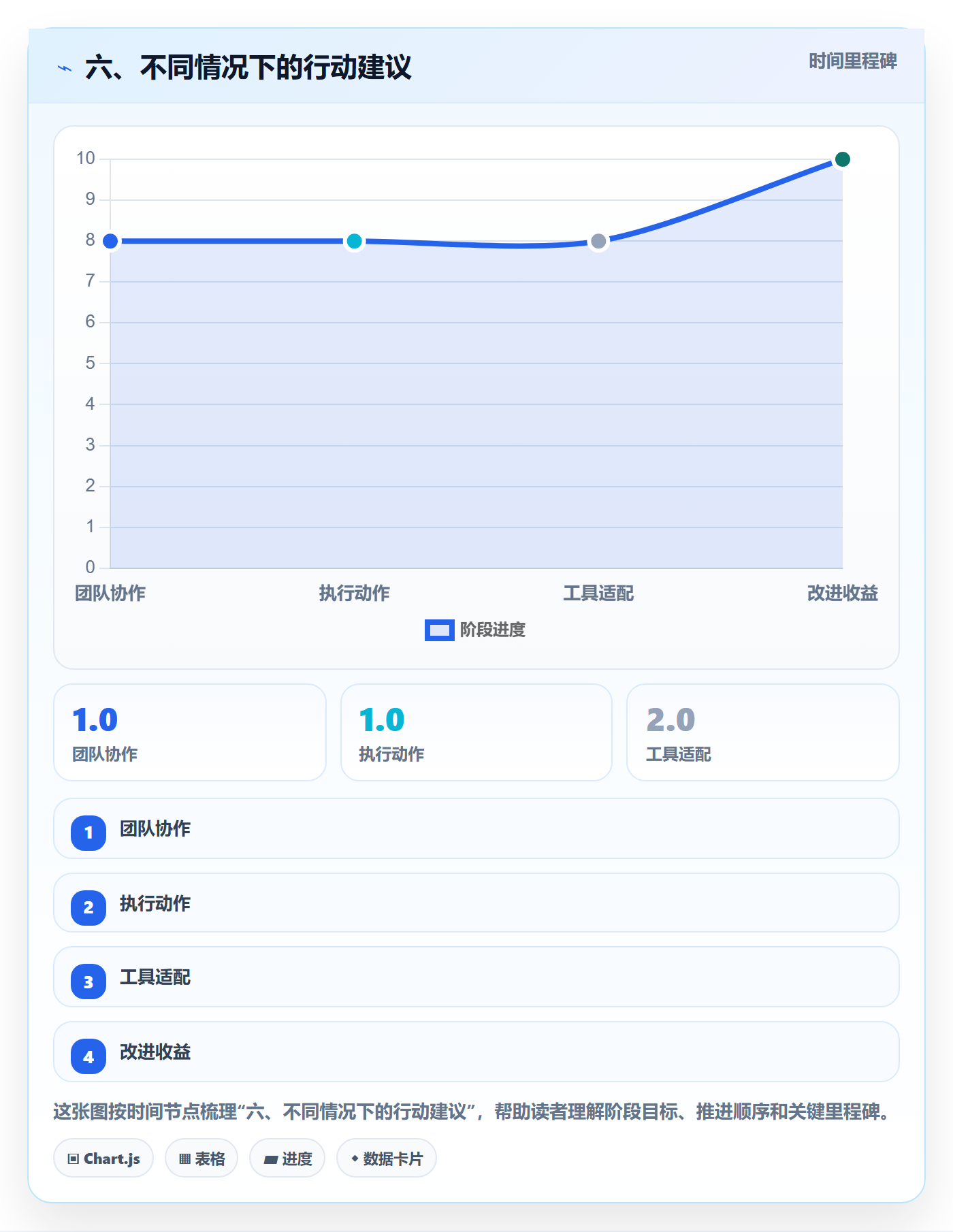
Task: Select the gray data point above 工具适配
Action: coord(598,241)
